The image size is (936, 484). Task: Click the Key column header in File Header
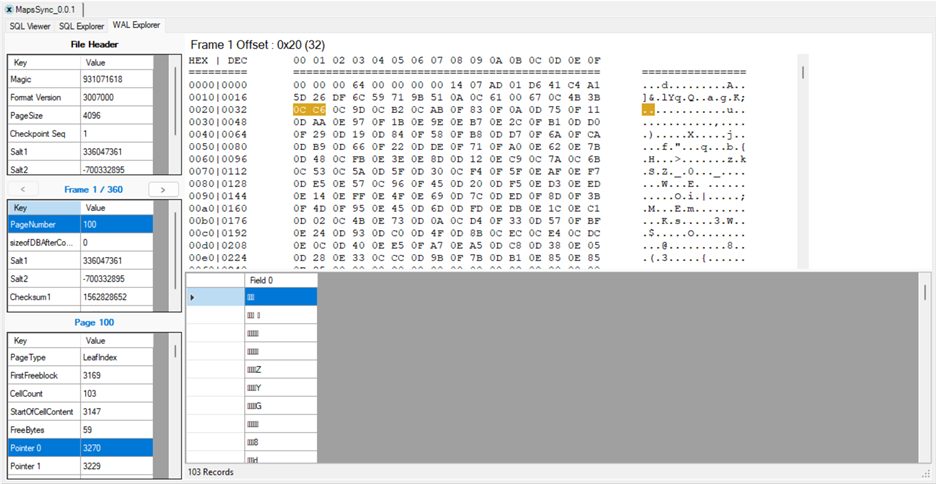[44, 62]
